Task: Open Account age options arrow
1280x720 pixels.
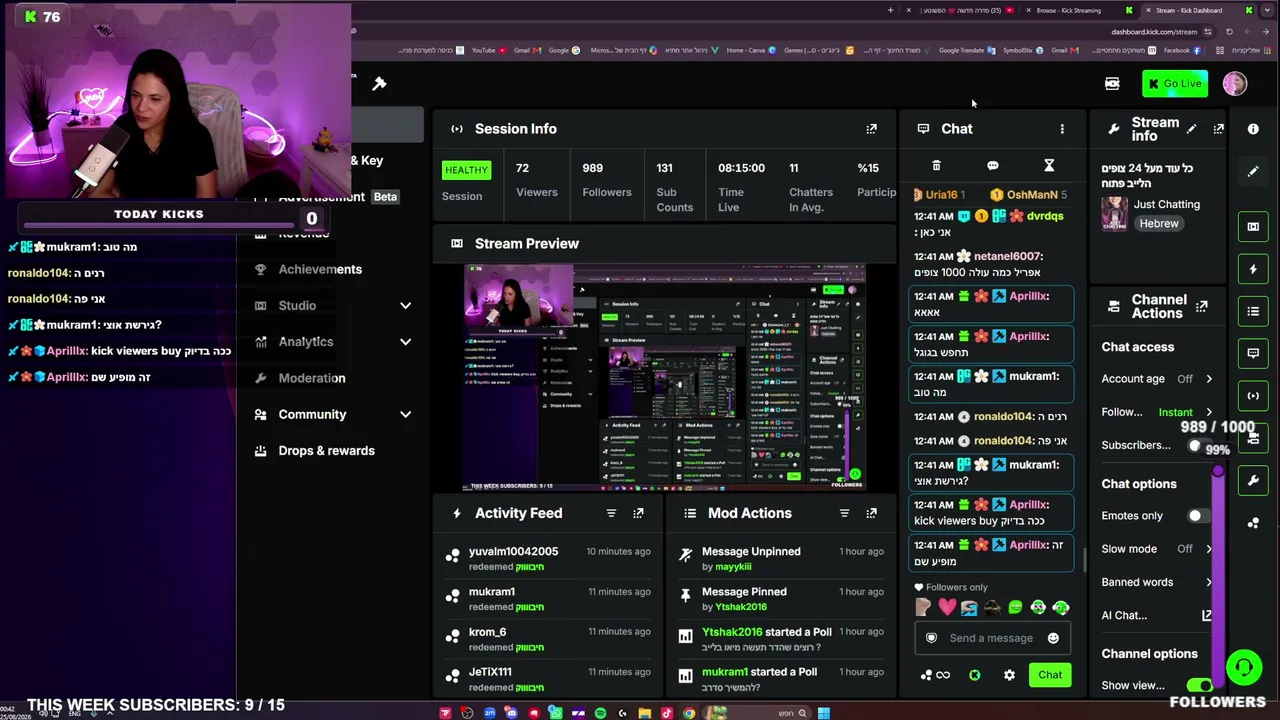Action: (1208, 379)
